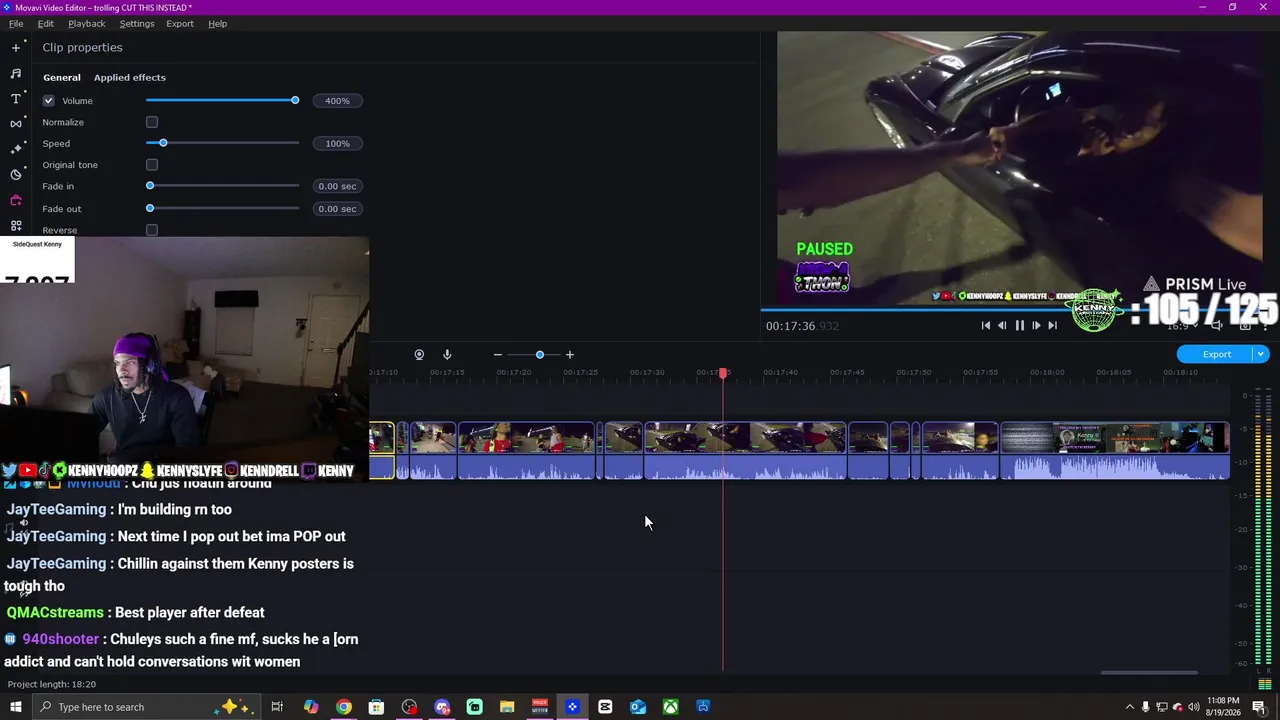The width and height of the screenshot is (1280, 720).
Task: Click the 00:17:50 ruler label
Action: (913, 373)
